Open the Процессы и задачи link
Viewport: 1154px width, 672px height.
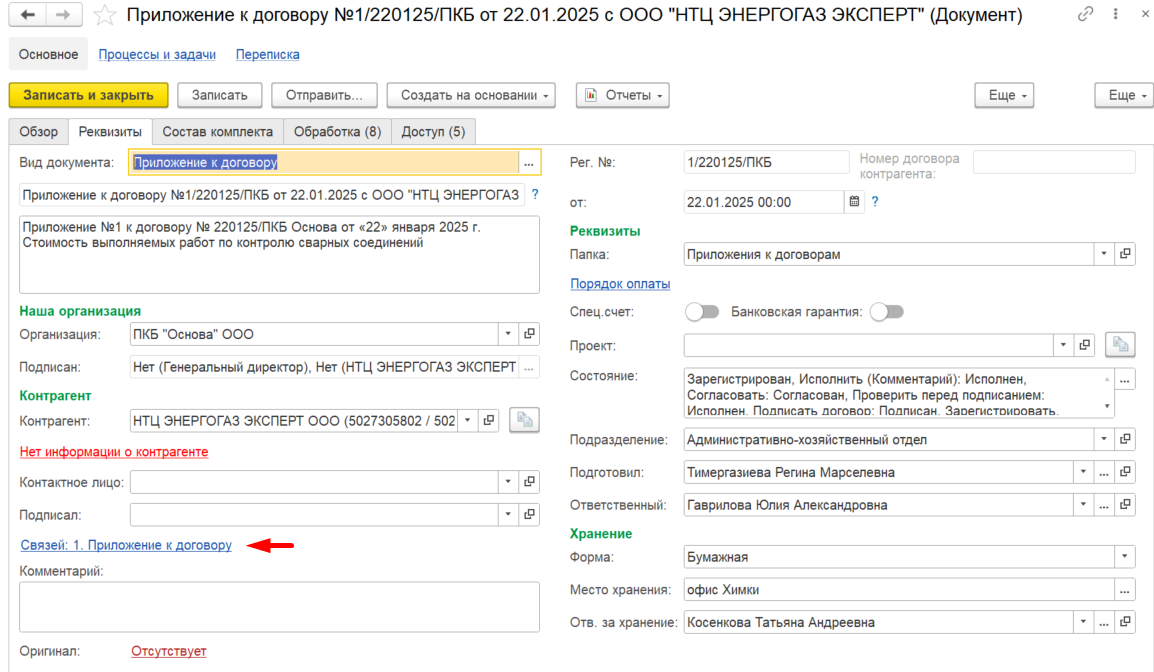(157, 54)
